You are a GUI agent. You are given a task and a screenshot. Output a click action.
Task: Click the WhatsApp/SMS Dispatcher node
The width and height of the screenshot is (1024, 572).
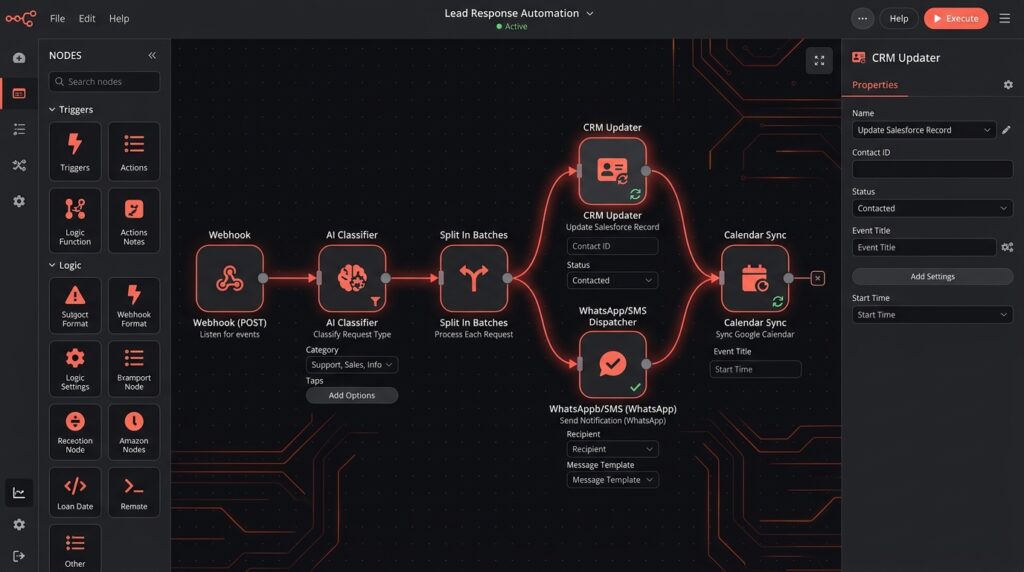pos(613,364)
